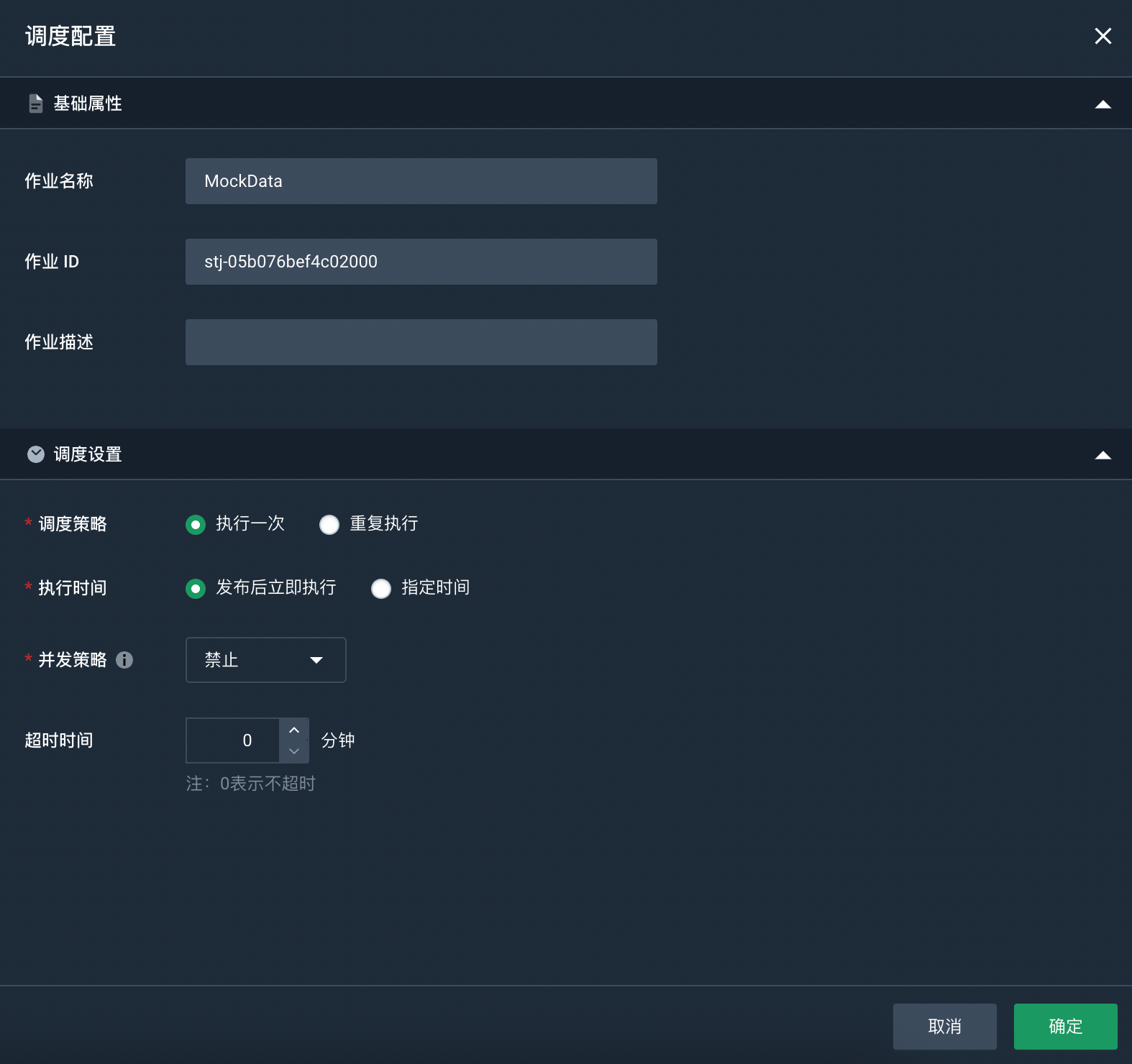Increase 超时时间 with the up arrow
This screenshot has height=1064, width=1132.
pos(294,730)
